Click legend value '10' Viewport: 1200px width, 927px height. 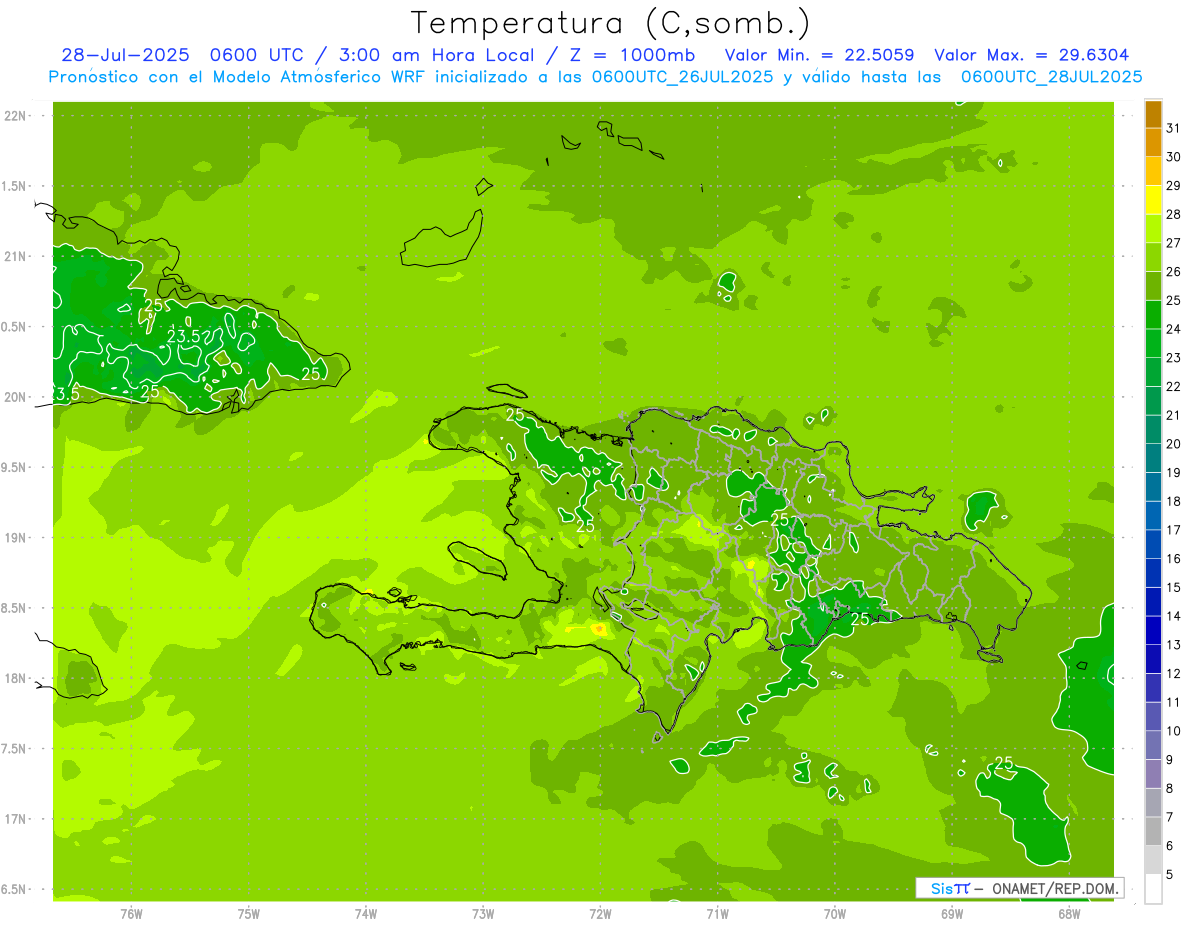click(x=1174, y=731)
